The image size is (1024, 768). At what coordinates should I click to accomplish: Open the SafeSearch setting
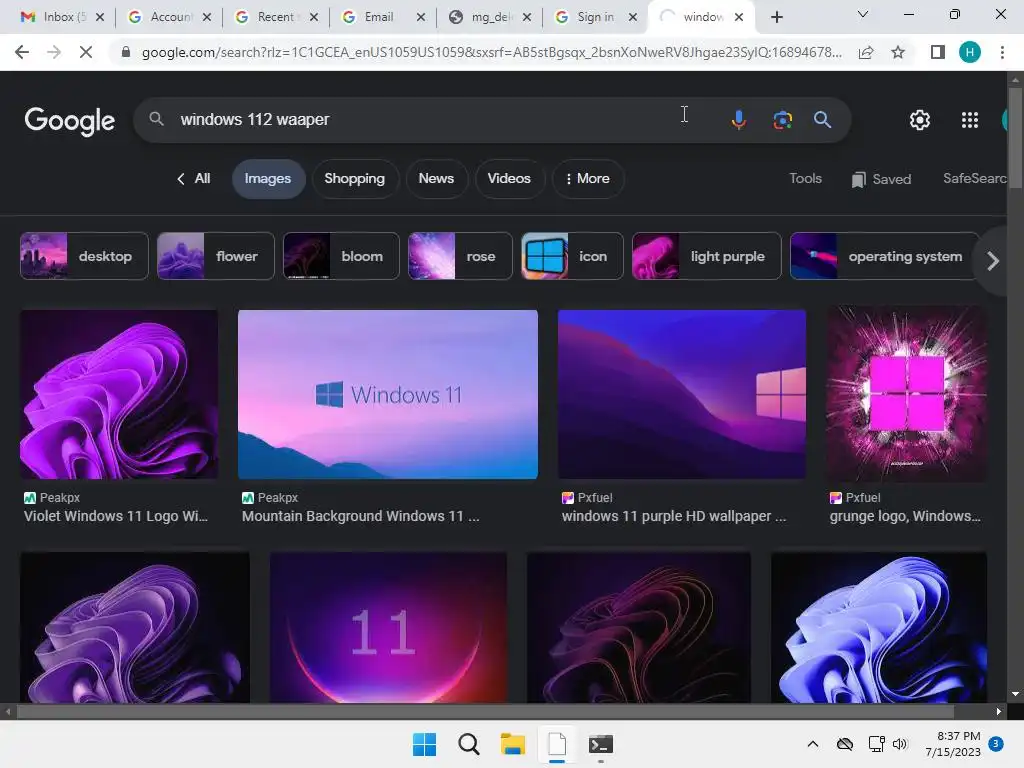974,178
